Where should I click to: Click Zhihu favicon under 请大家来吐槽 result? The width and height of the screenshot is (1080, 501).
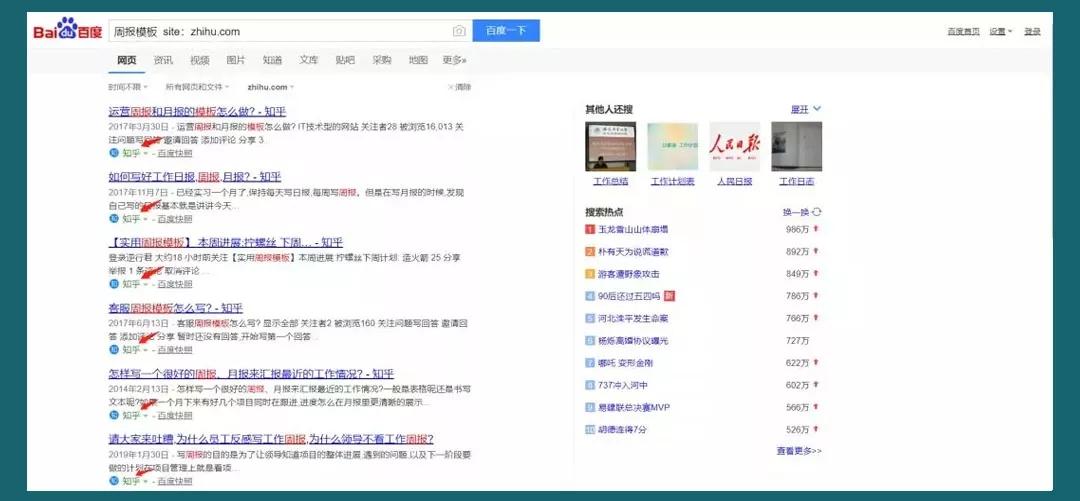pyautogui.click(x=114, y=481)
